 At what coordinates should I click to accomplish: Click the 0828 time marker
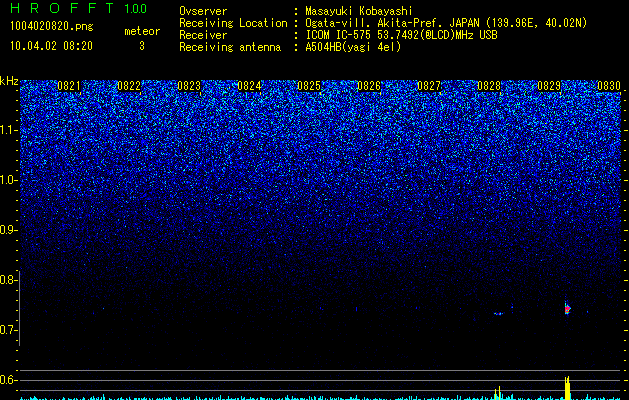489,86
